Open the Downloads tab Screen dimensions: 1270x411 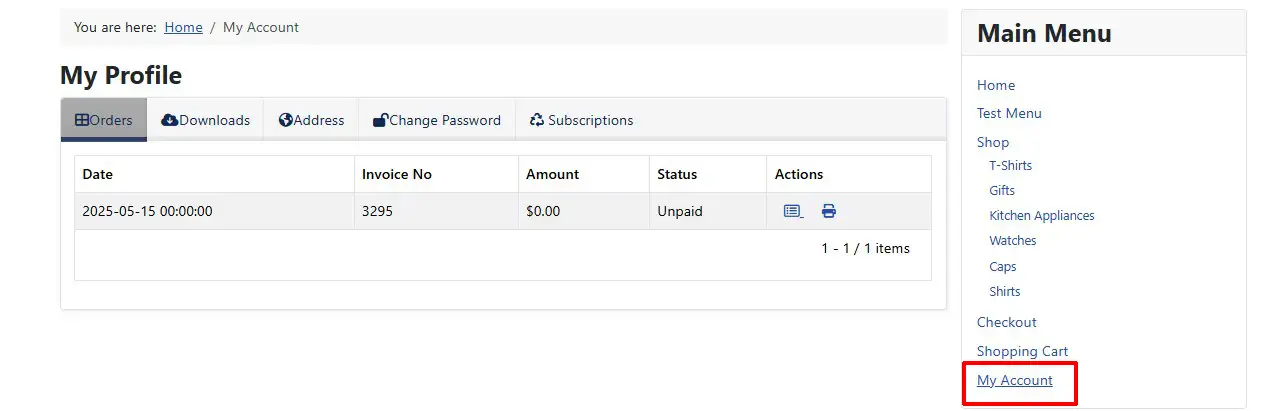pyautogui.click(x=205, y=120)
